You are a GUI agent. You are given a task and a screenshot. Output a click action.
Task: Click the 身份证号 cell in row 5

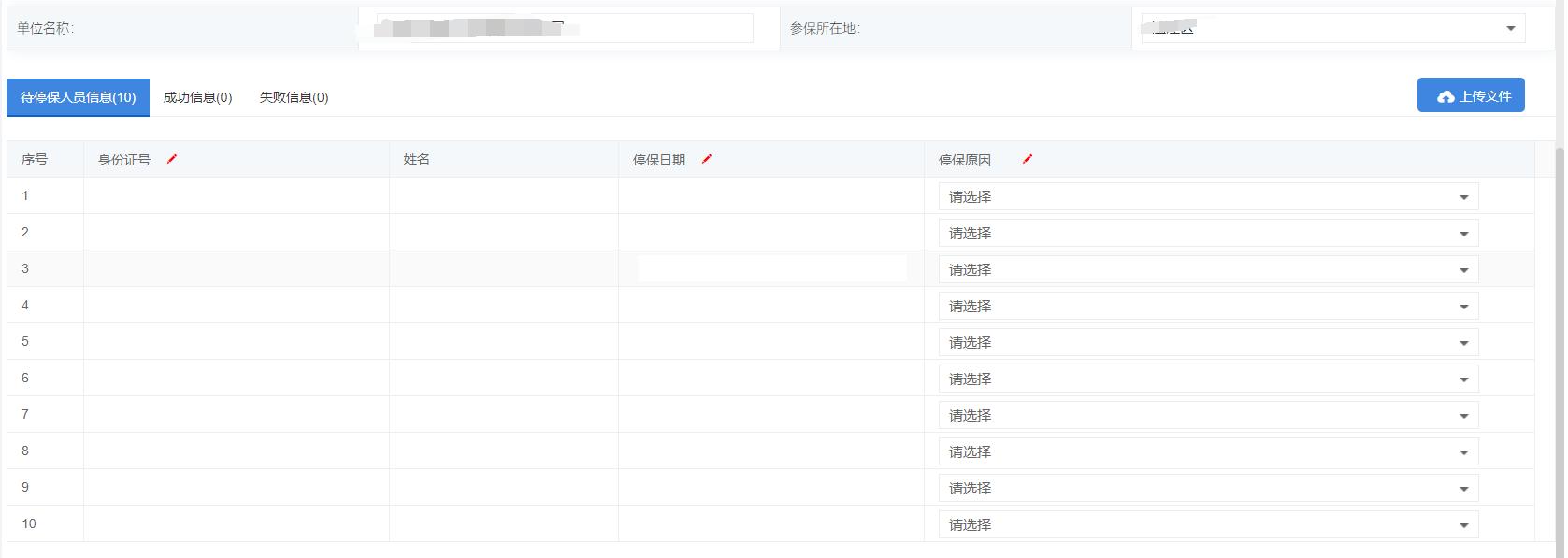[x=237, y=341]
